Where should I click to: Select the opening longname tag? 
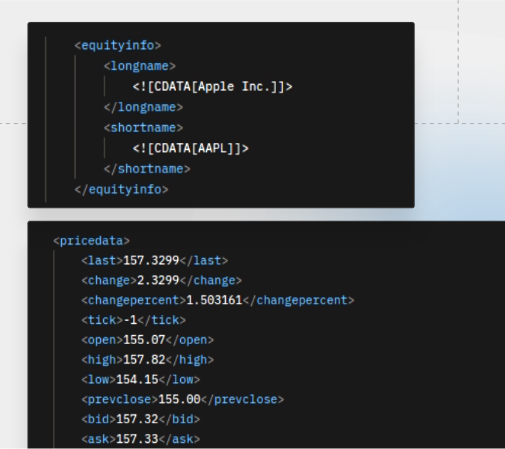(140, 66)
